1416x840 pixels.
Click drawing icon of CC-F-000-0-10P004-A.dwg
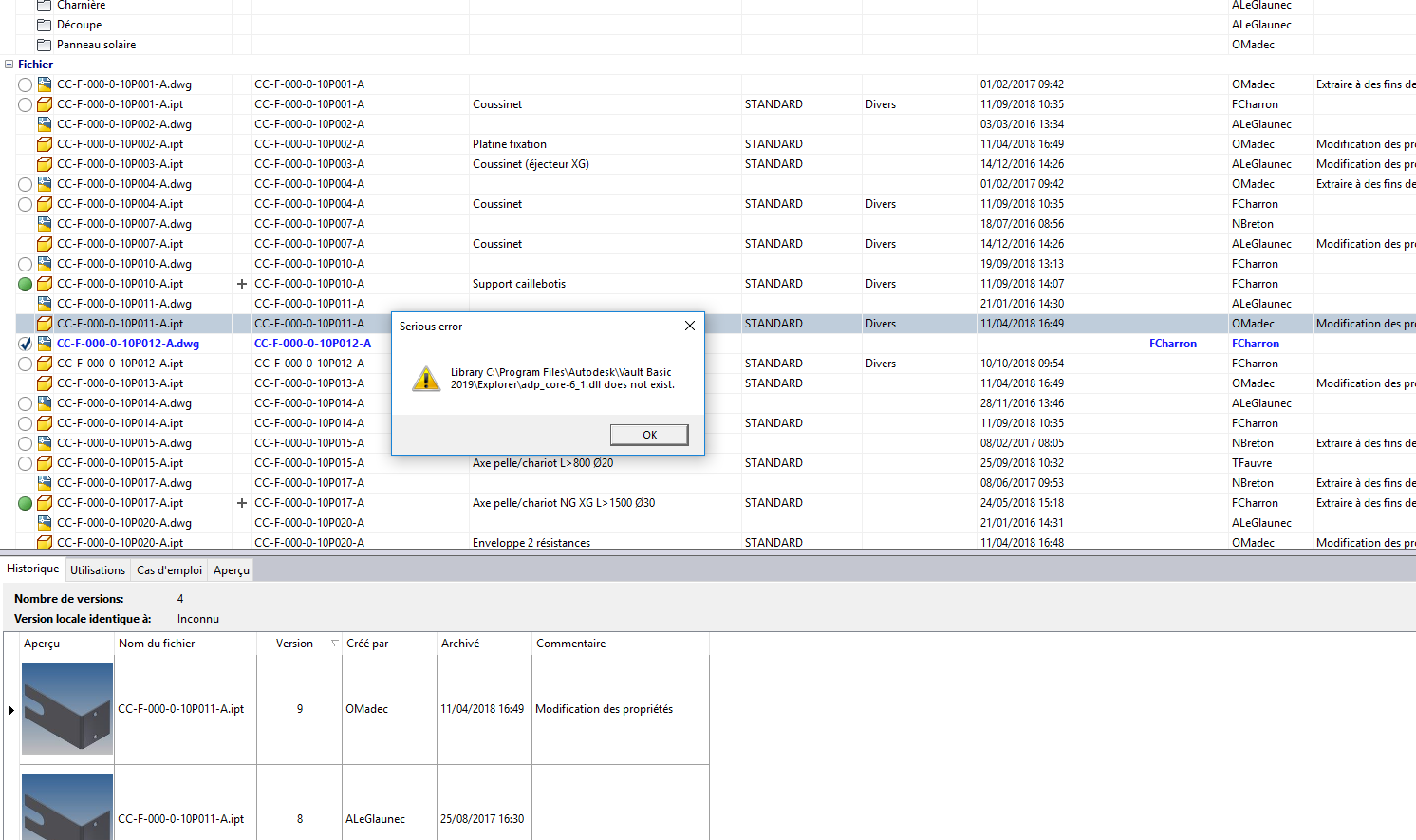[x=45, y=184]
